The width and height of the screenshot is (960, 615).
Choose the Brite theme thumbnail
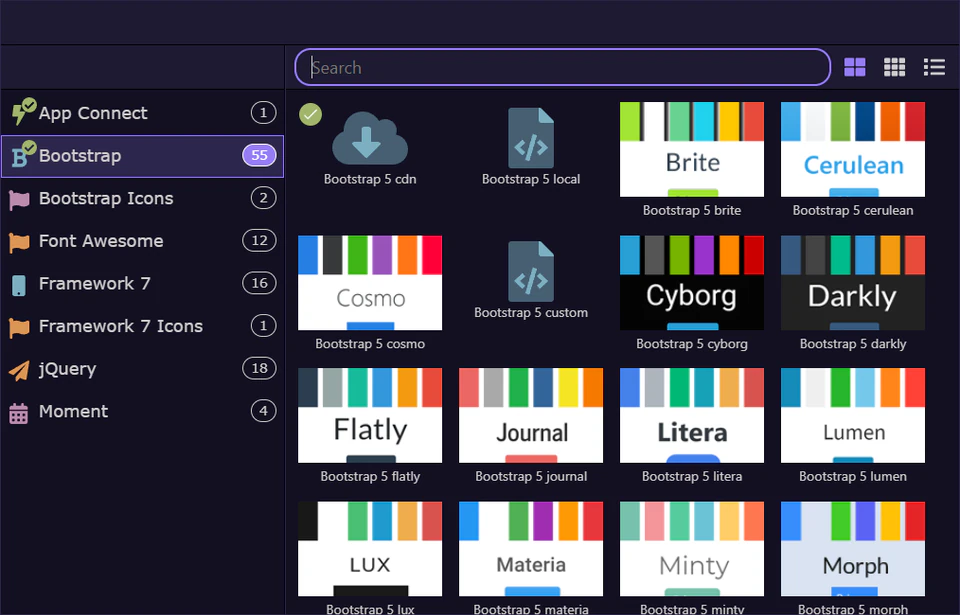click(692, 149)
